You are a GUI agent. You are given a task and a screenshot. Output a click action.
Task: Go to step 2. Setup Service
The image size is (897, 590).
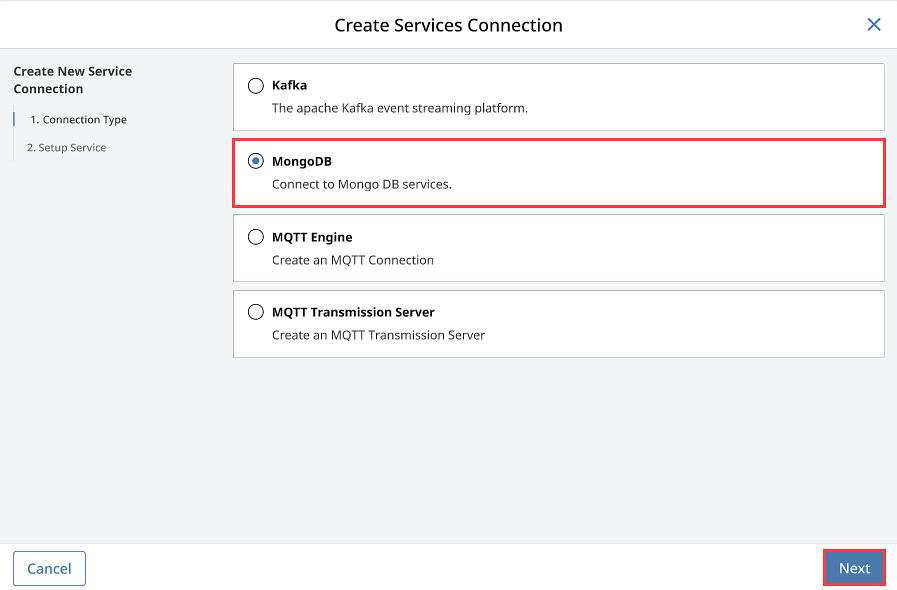(66, 148)
